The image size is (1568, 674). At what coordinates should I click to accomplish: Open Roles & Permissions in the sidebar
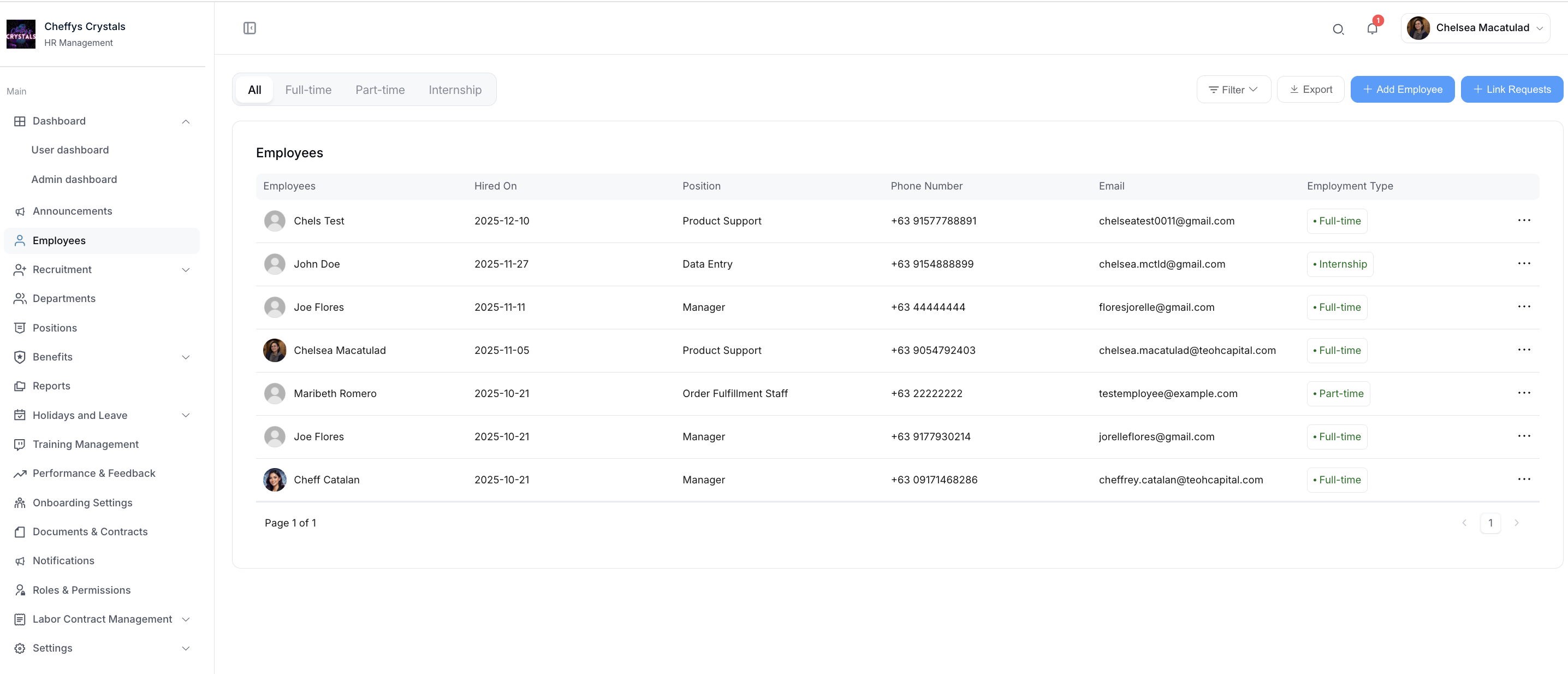pyautogui.click(x=81, y=590)
